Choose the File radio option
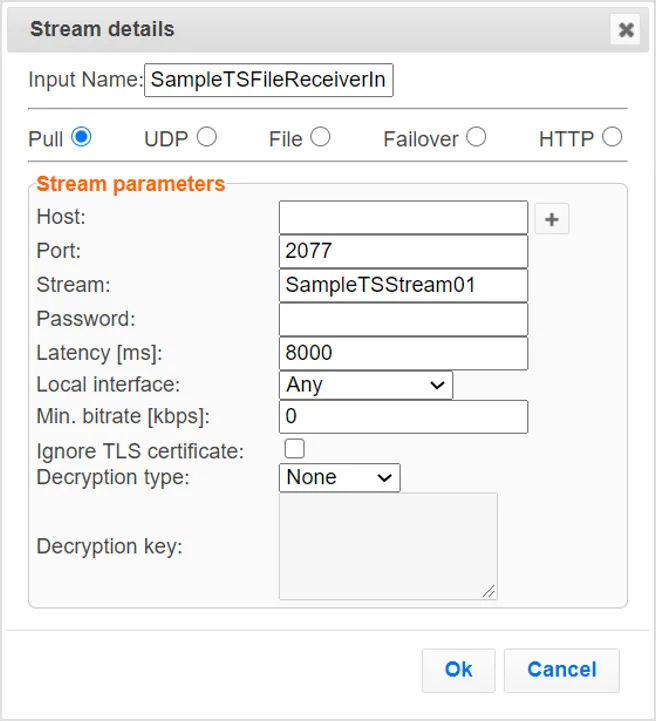The height and width of the screenshot is (721, 656). [320, 137]
